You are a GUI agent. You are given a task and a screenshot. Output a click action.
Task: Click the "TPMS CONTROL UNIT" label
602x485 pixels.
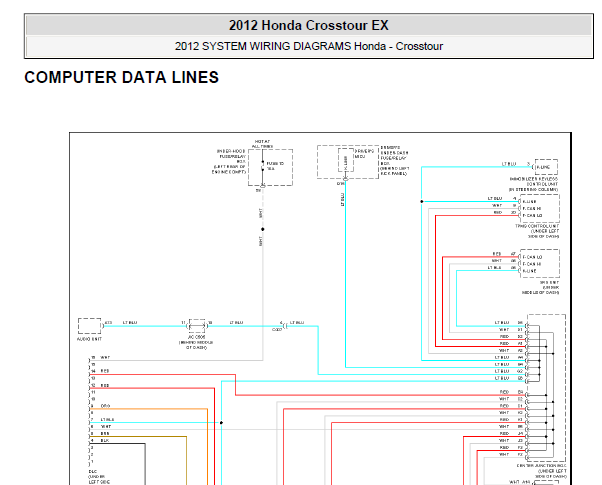(537, 231)
